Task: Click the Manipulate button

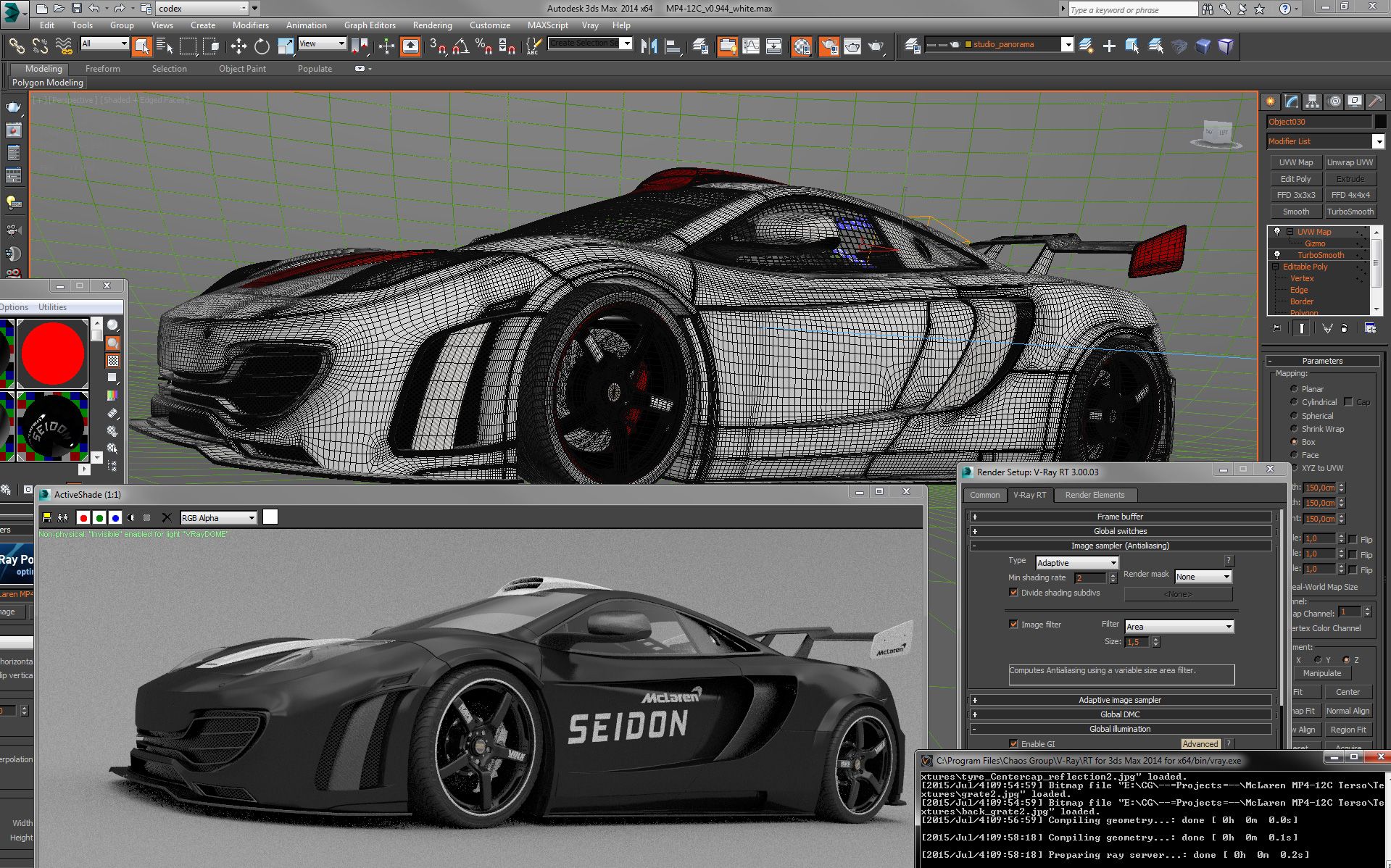Action: coord(1321,673)
